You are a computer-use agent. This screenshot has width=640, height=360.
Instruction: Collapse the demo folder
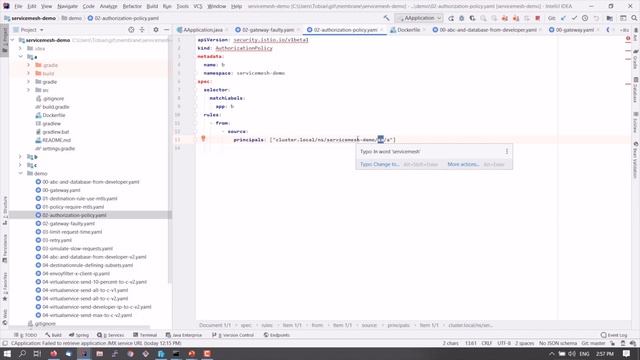20,173
